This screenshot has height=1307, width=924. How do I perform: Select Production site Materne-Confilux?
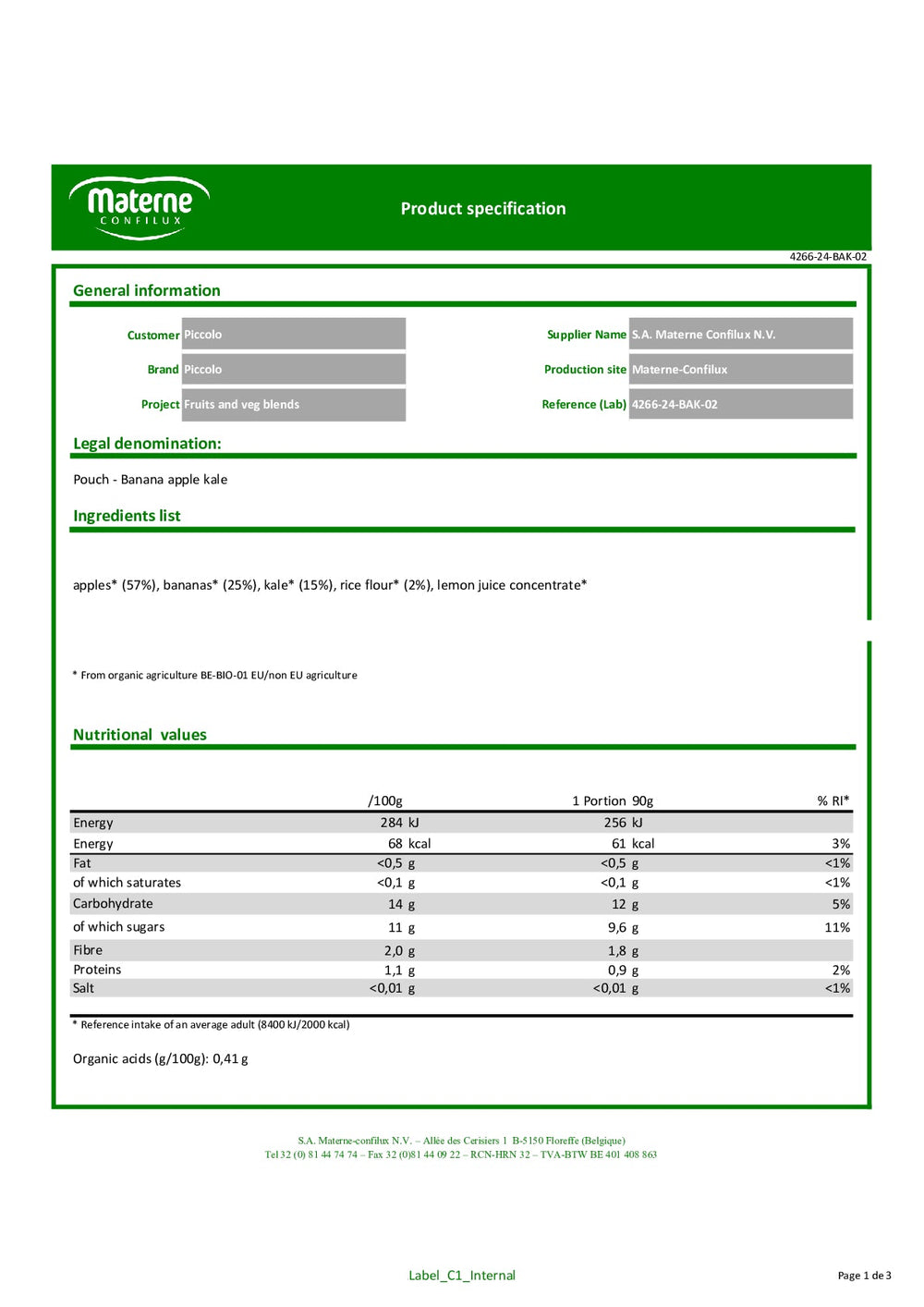click(741, 369)
